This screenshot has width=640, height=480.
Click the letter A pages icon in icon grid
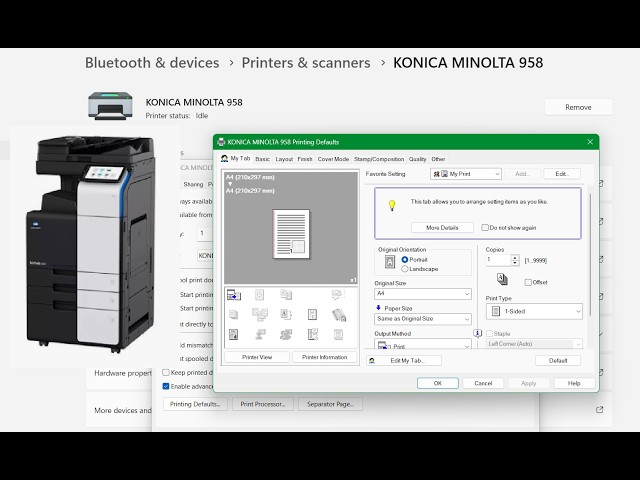286,314
